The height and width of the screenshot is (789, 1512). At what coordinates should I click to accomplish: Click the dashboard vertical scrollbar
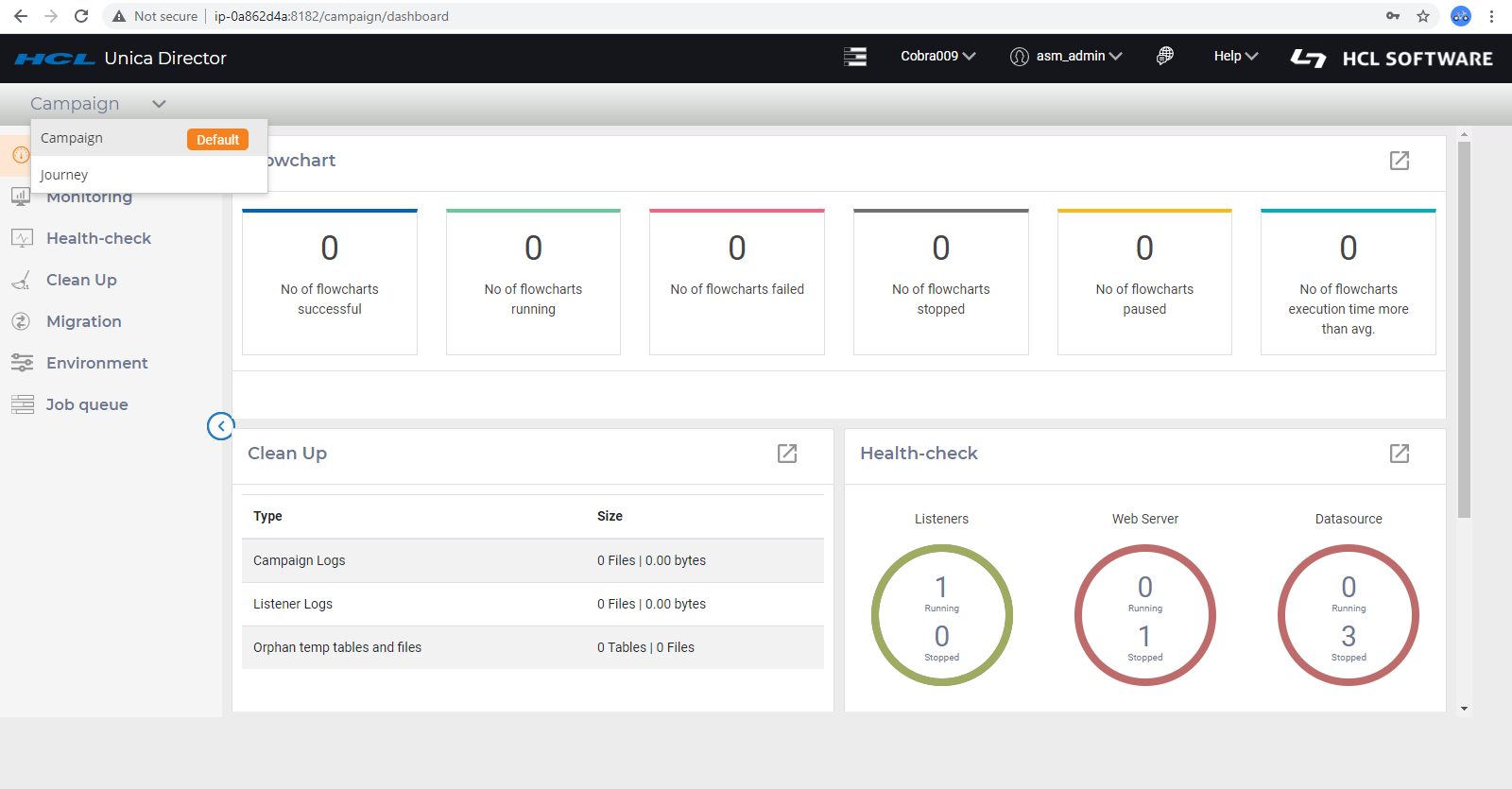(1464, 331)
